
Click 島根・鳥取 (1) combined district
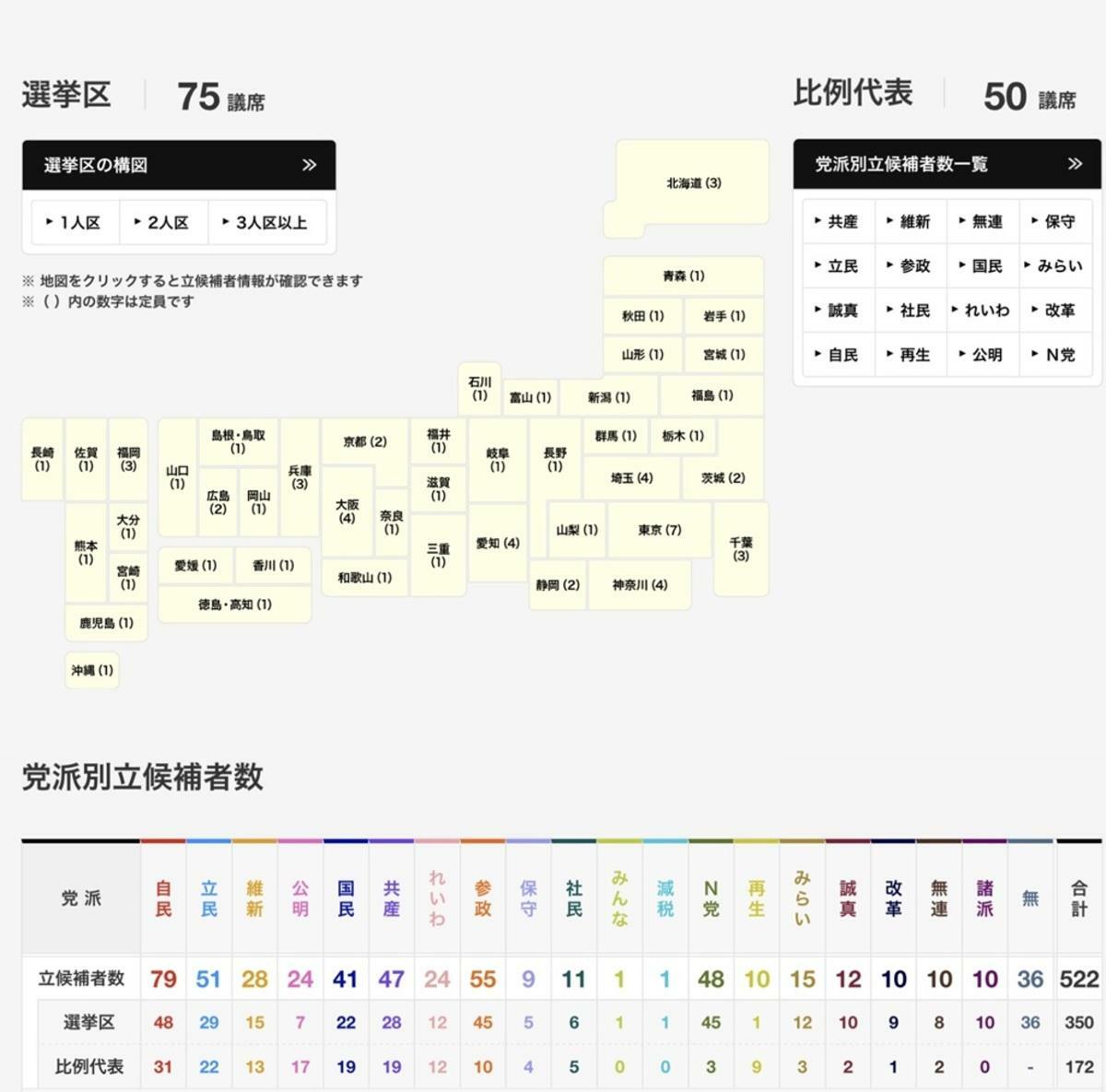[238, 441]
